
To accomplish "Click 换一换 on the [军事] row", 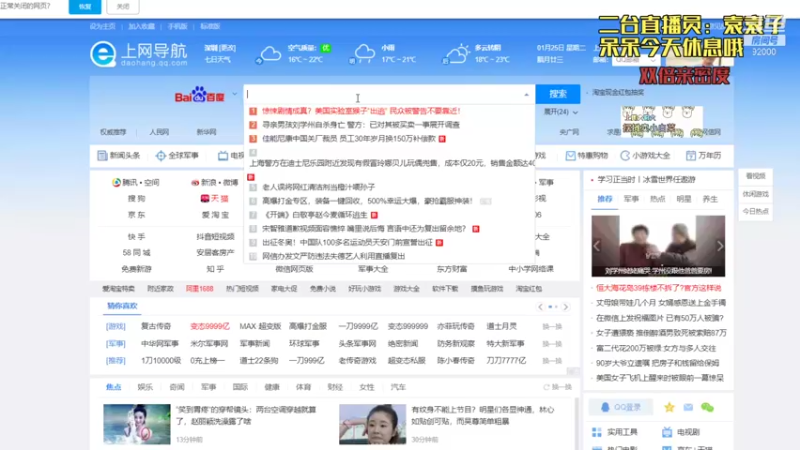I will pyautogui.click(x=552, y=344).
